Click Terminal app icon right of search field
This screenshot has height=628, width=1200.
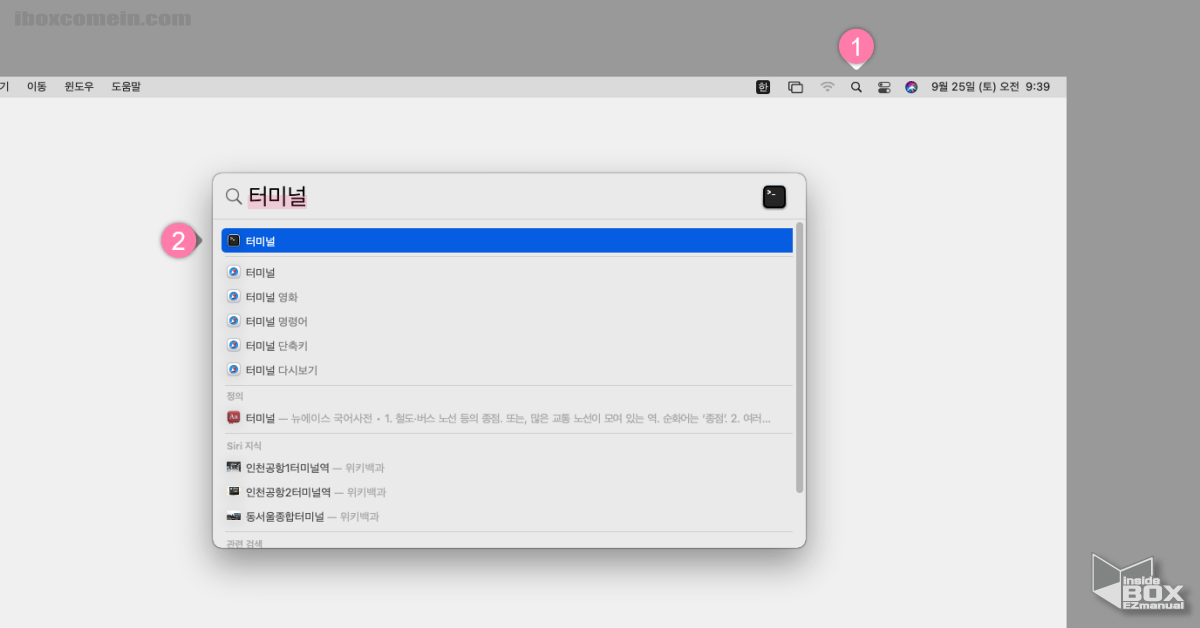click(x=774, y=197)
